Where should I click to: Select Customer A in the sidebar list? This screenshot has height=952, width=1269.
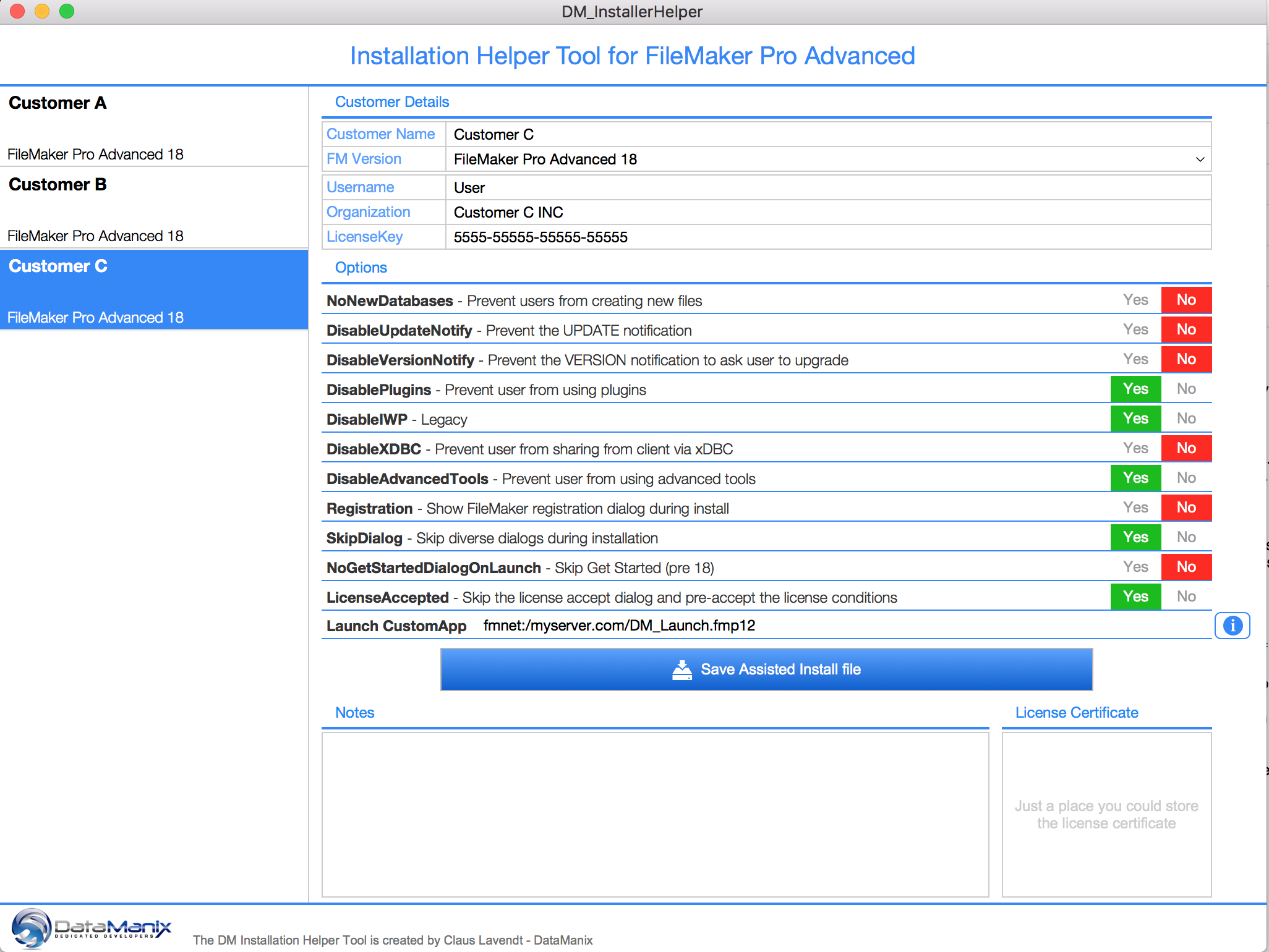pos(154,127)
